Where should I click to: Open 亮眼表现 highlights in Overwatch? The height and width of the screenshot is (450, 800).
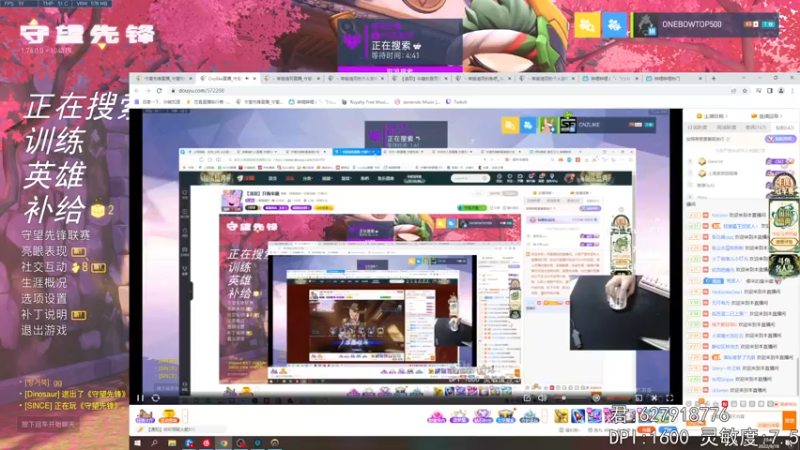click(x=44, y=251)
